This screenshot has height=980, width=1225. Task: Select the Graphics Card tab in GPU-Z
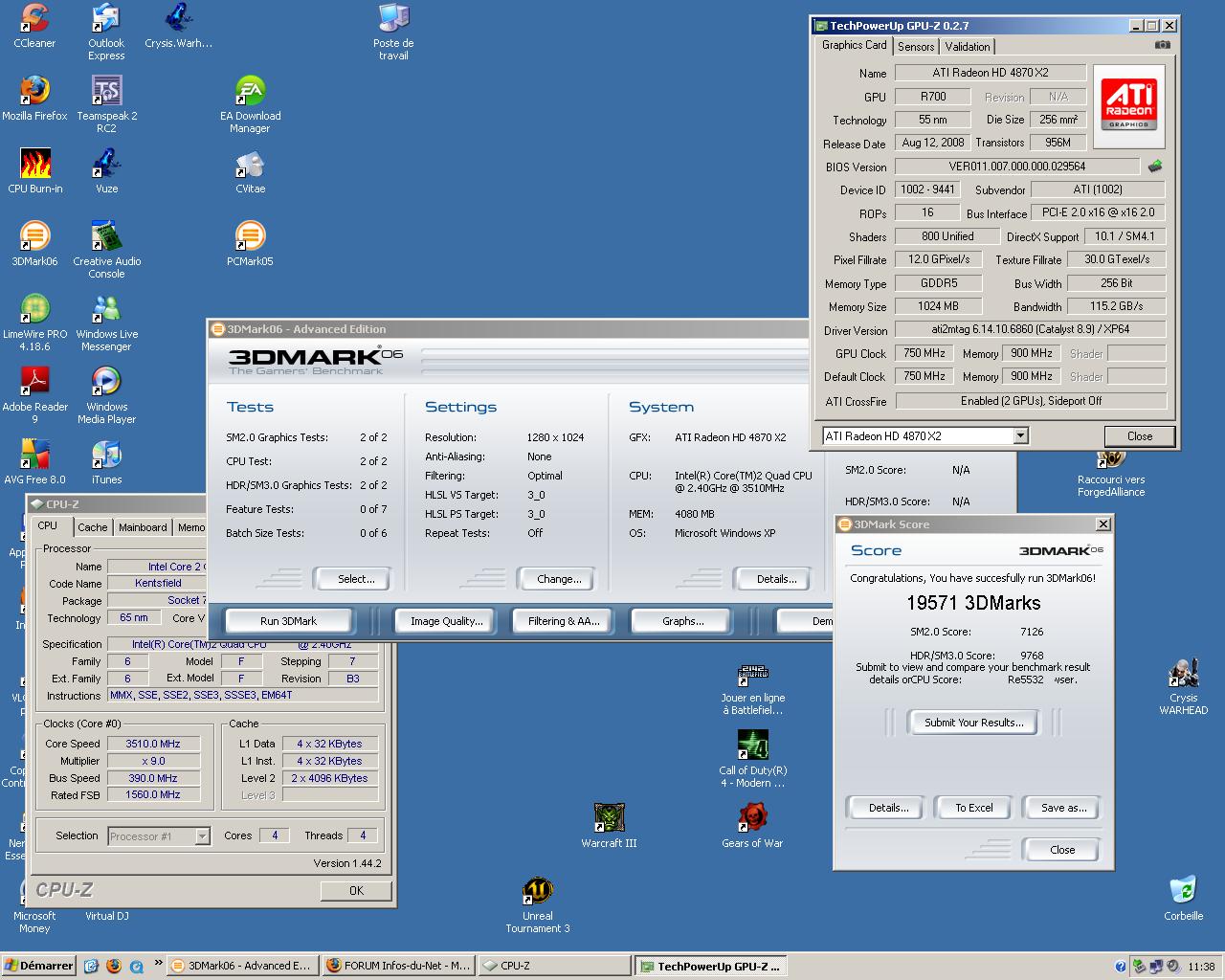click(855, 45)
